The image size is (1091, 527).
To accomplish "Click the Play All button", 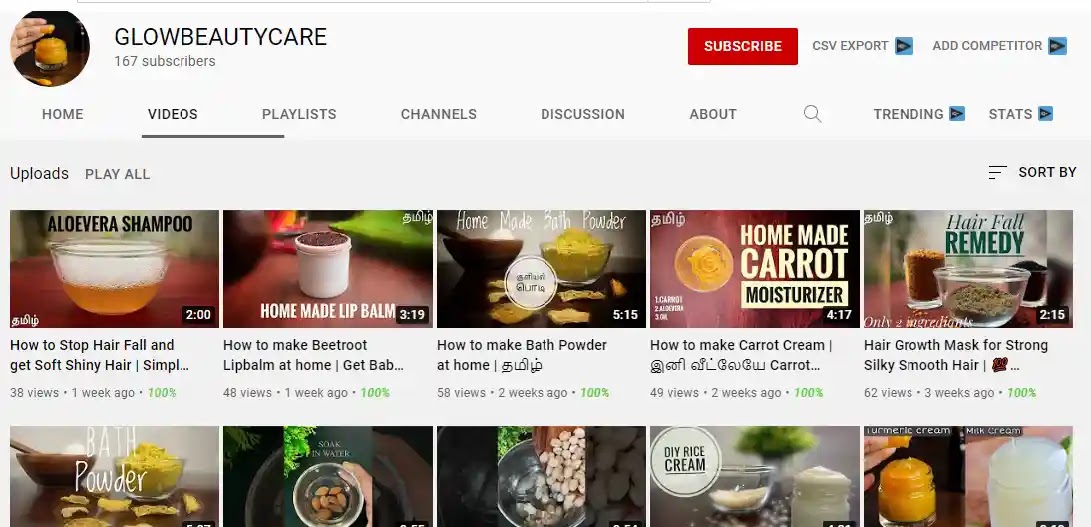I will [118, 174].
